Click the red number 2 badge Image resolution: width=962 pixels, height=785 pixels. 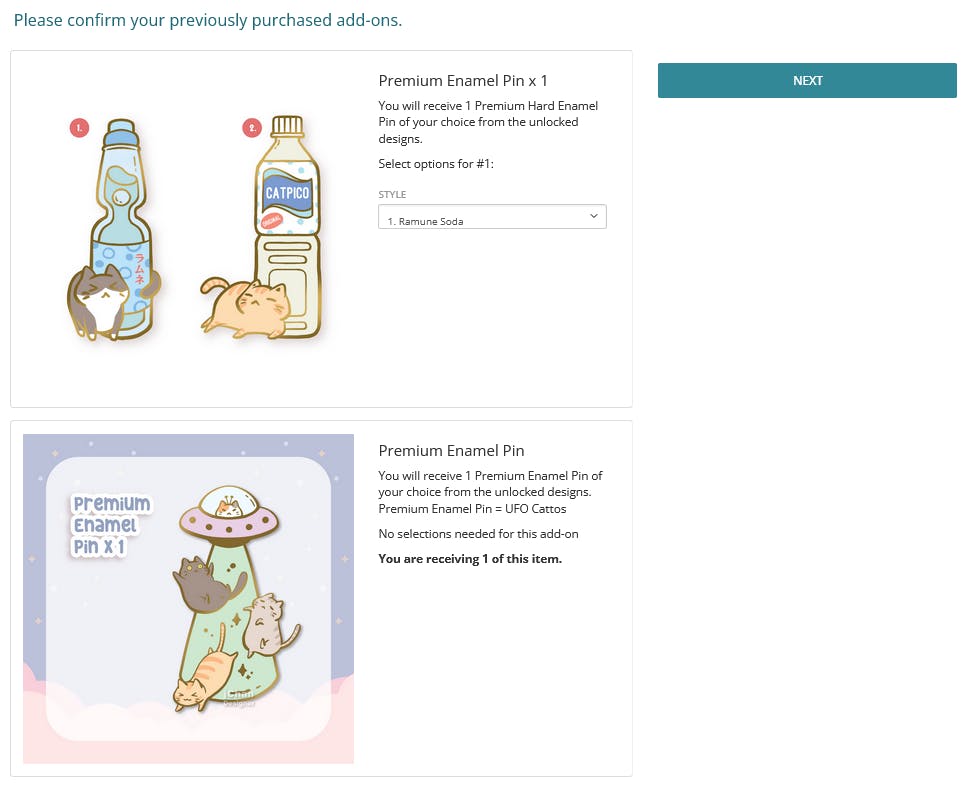[252, 128]
